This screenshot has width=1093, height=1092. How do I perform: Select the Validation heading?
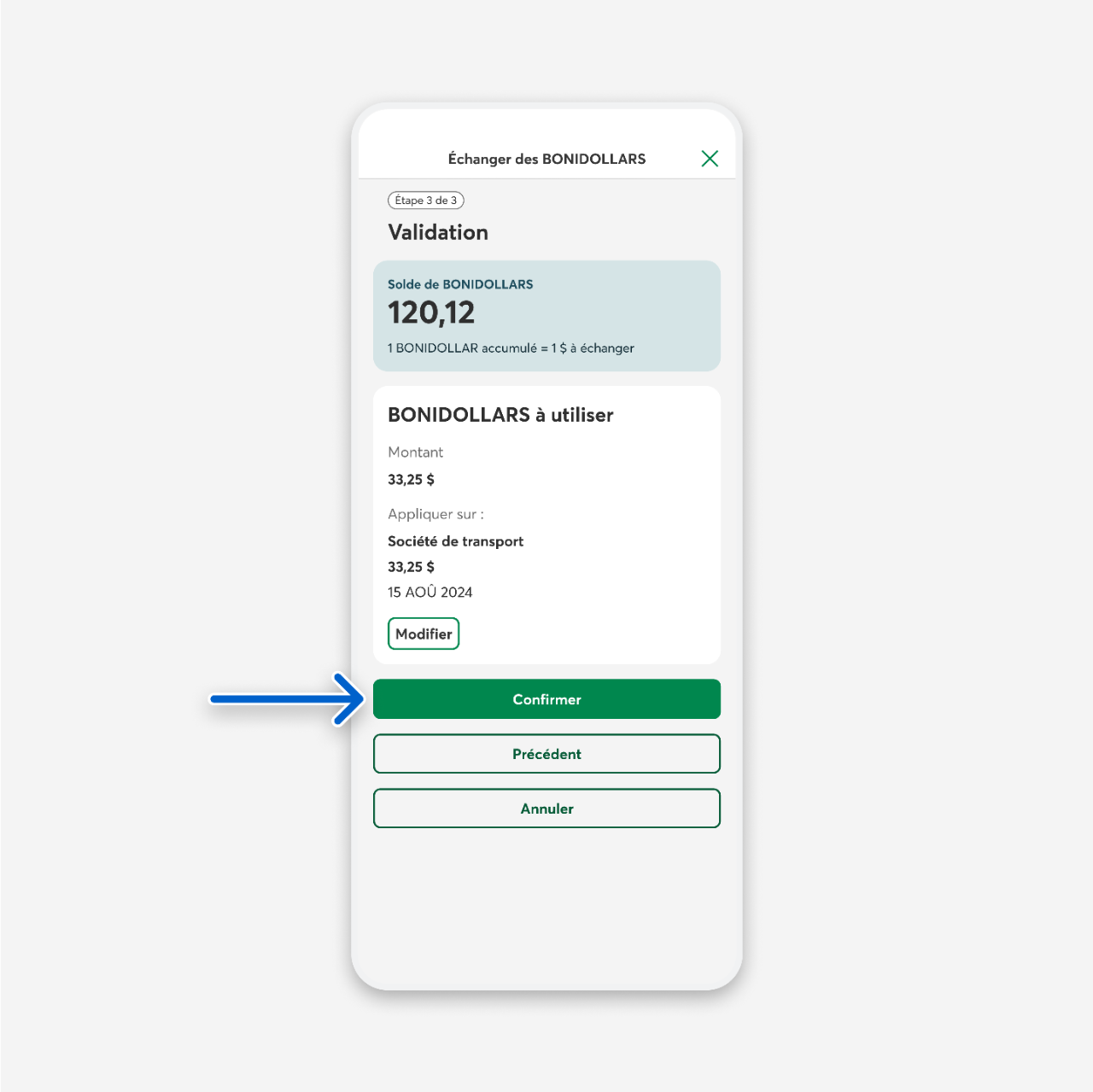pos(438,232)
